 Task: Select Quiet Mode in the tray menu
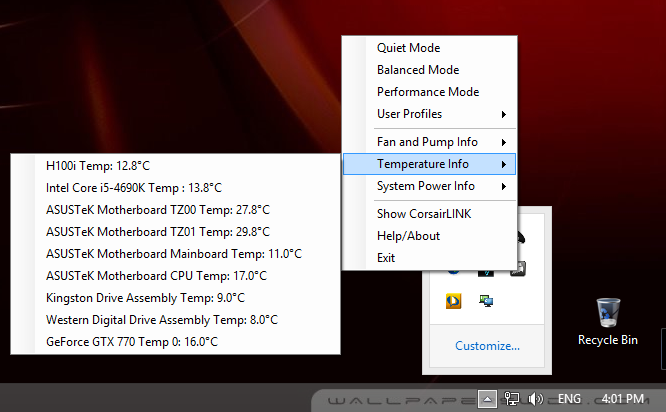[x=429, y=48]
